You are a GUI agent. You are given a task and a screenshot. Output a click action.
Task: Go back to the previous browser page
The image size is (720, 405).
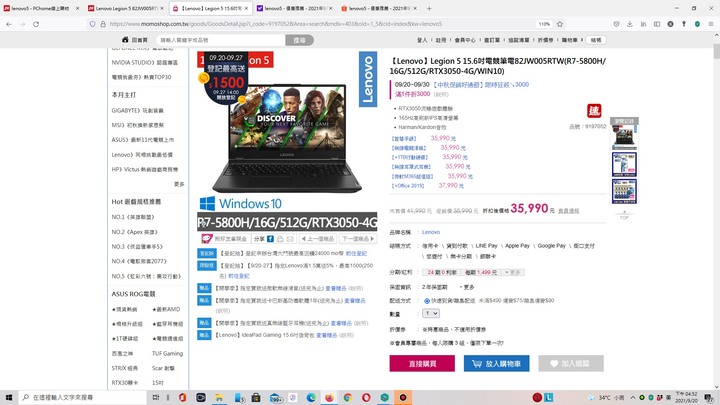9,24
